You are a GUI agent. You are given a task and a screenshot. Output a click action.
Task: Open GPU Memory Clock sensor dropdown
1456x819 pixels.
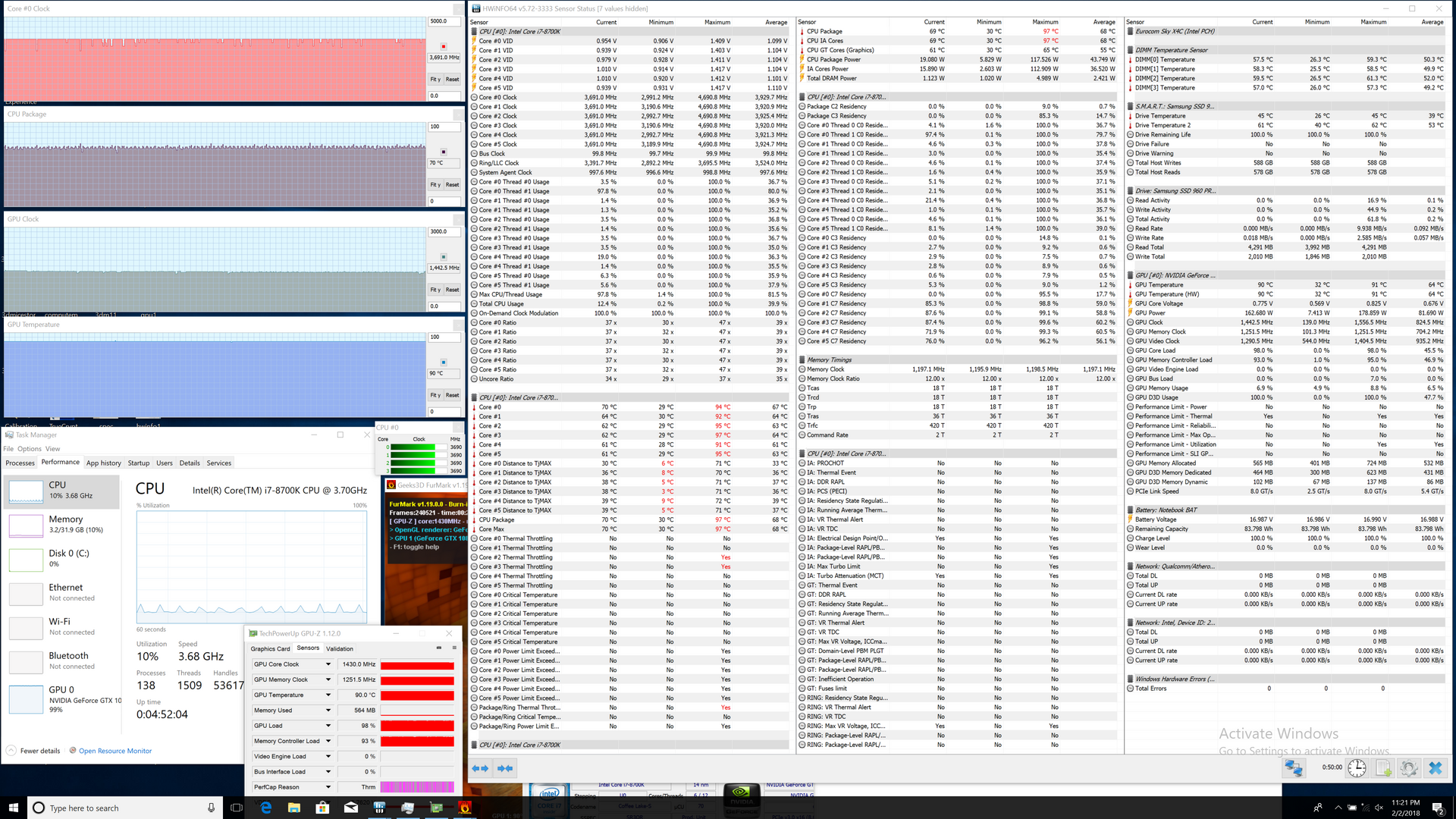[x=328, y=679]
